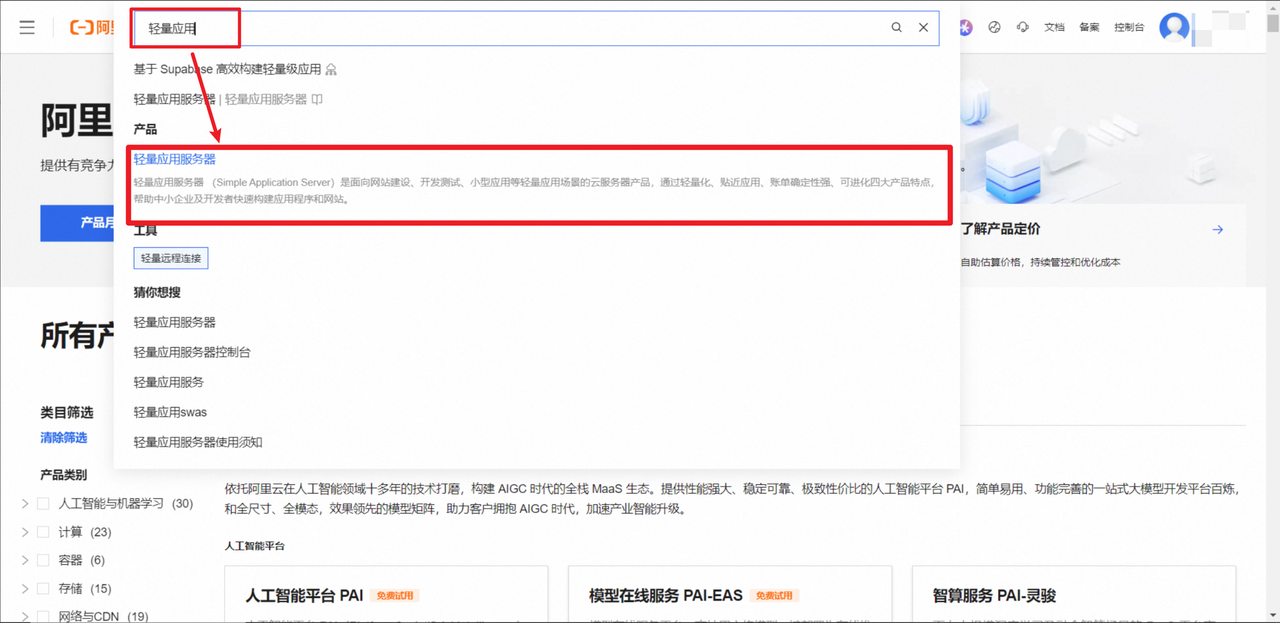Open 备案 in the top navigation

1089,27
